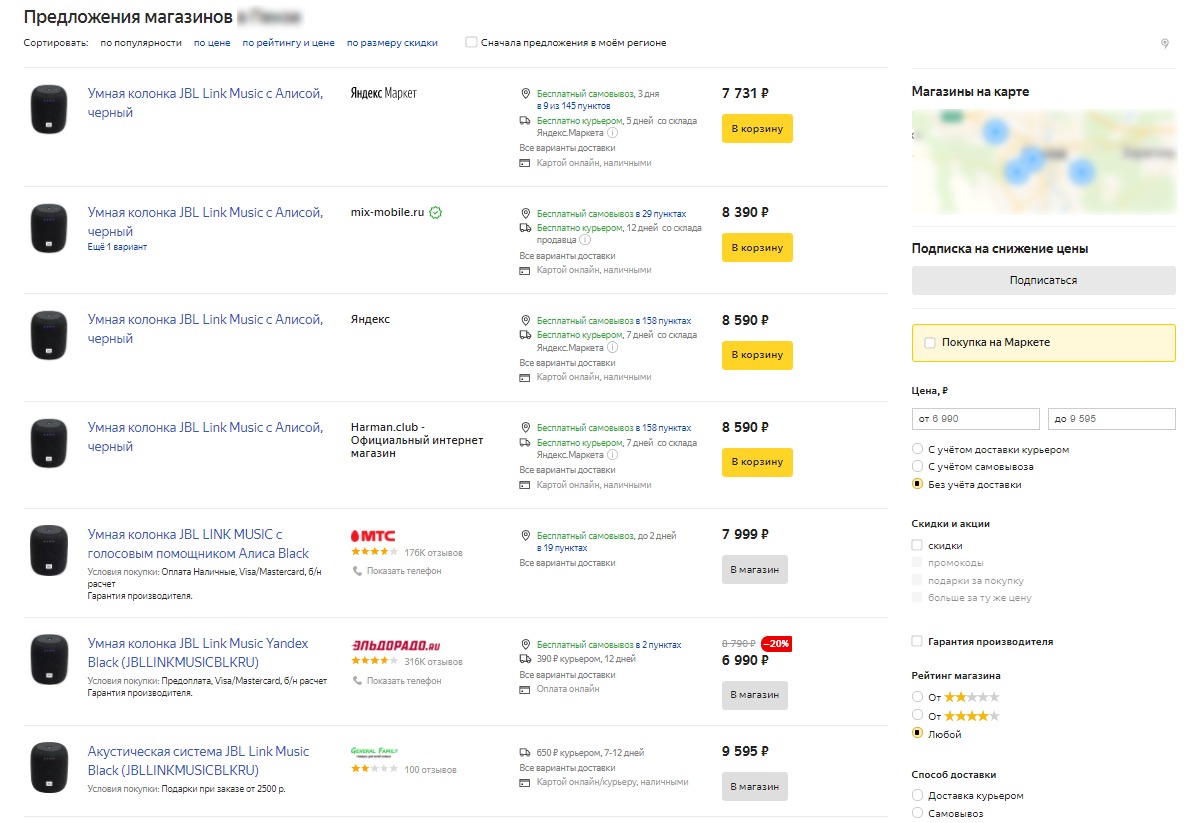
Task: Add Яндекс Маркет 7 731 ₽ offer to cart
Action: (757, 129)
